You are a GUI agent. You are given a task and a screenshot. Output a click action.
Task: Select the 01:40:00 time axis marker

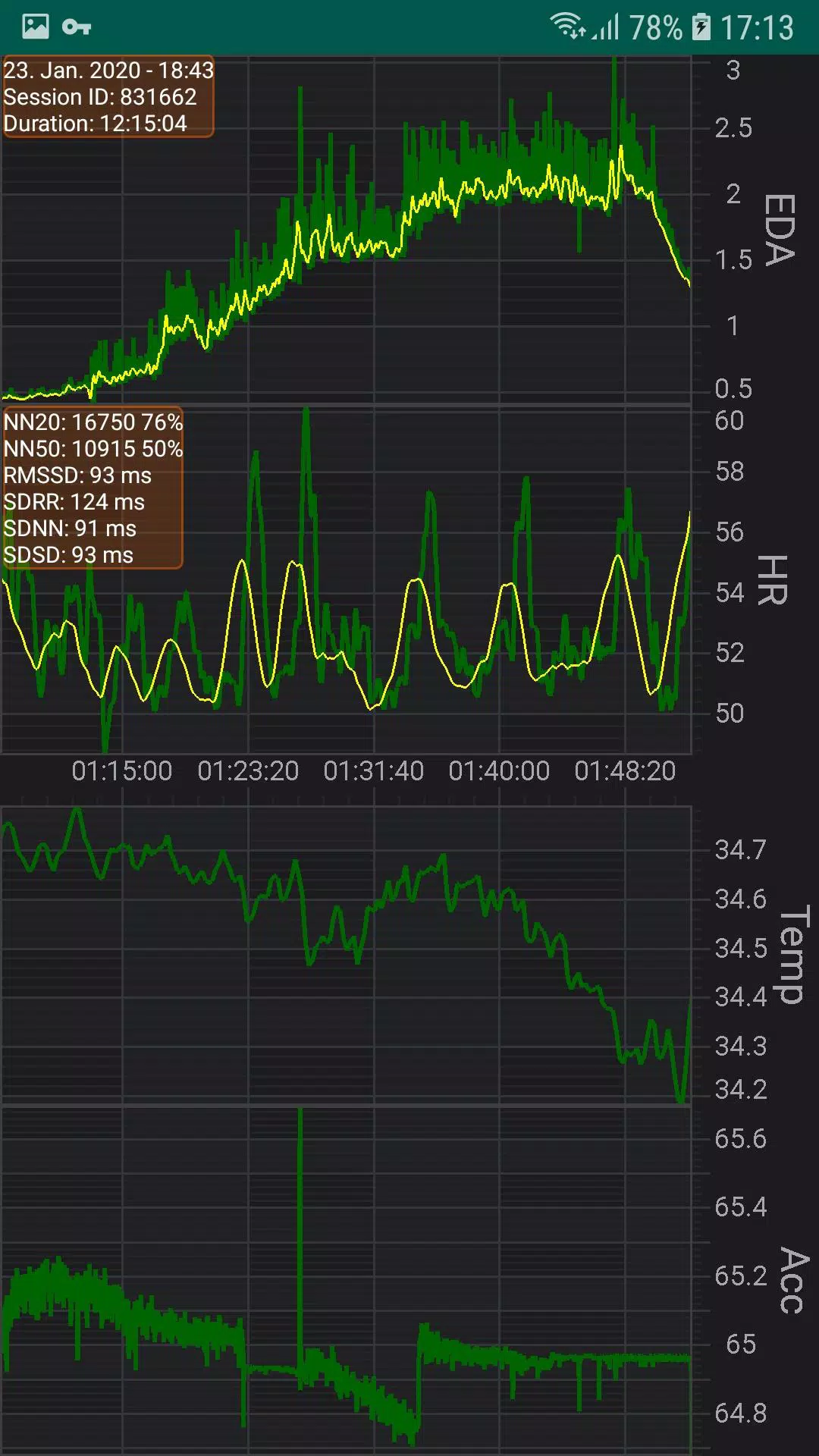point(499,771)
